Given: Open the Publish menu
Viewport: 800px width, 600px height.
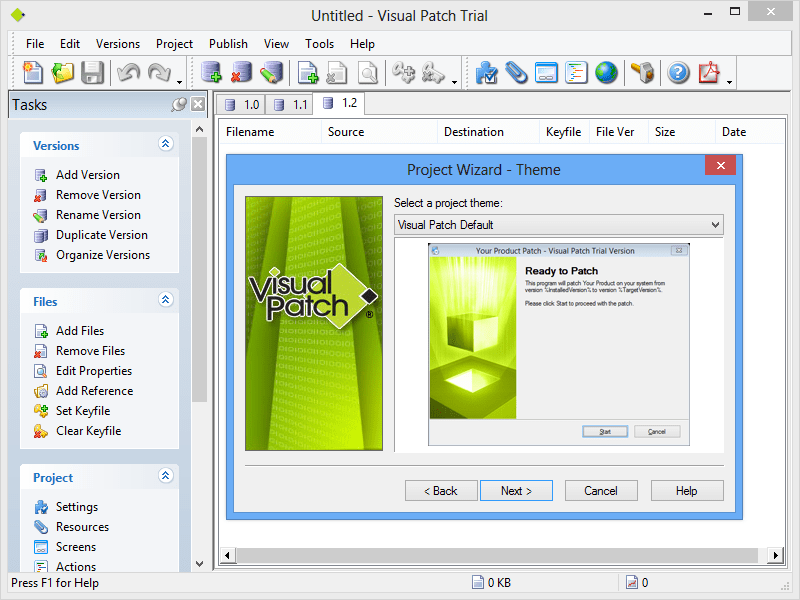Looking at the screenshot, I should click(228, 44).
